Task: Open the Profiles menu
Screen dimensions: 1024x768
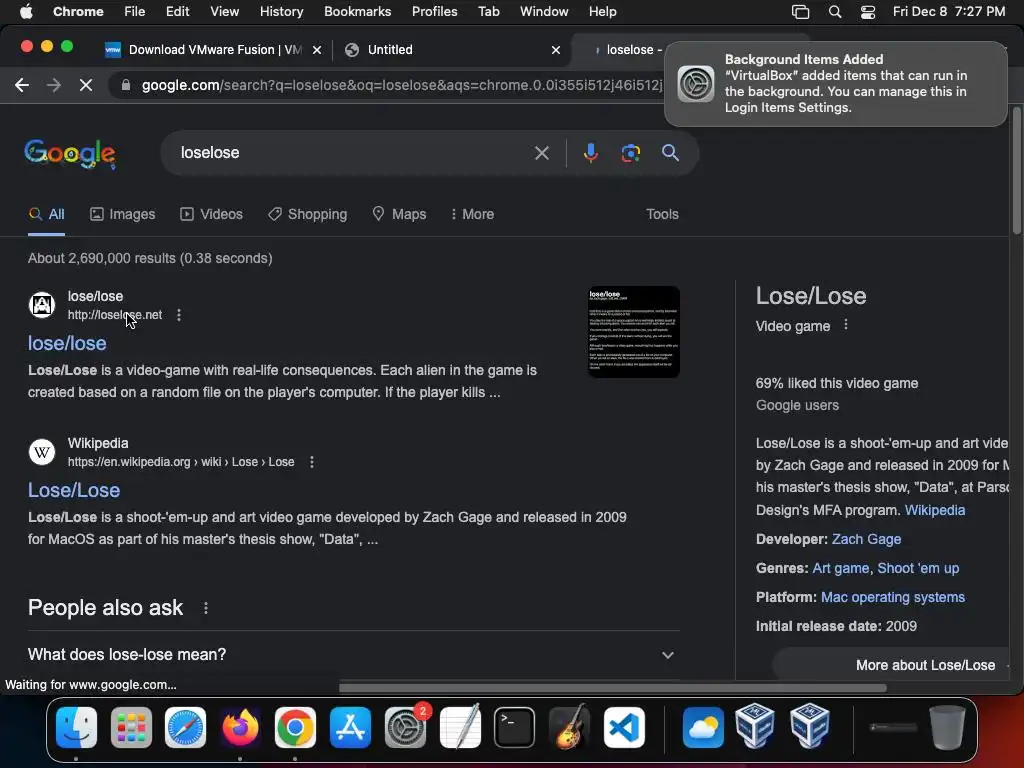Action: (434, 12)
